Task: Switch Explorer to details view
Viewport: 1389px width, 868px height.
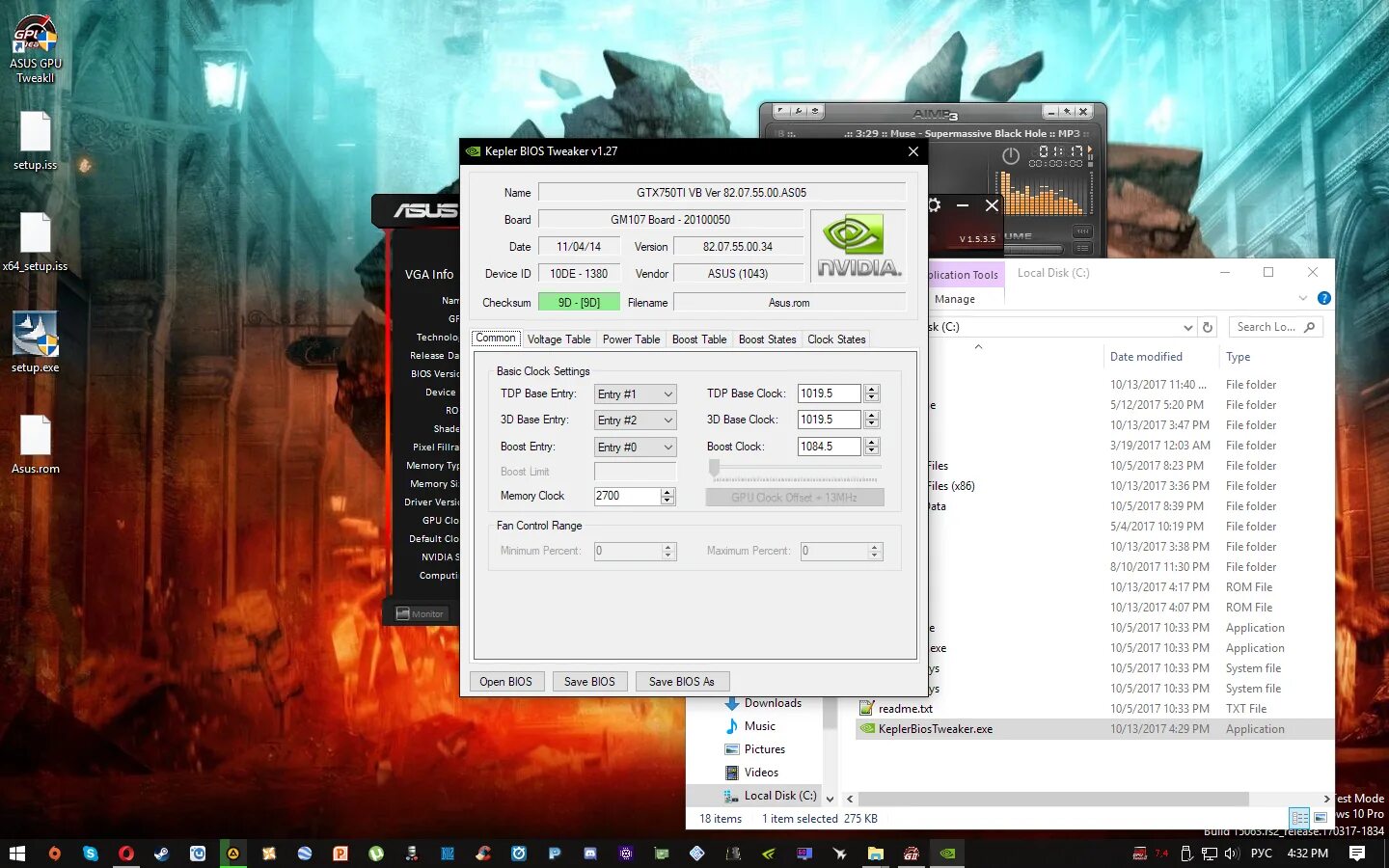Action: [x=1300, y=818]
